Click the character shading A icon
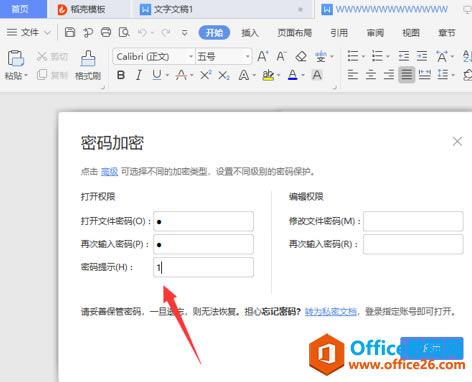Screen dimensions: 472x382 317,75
